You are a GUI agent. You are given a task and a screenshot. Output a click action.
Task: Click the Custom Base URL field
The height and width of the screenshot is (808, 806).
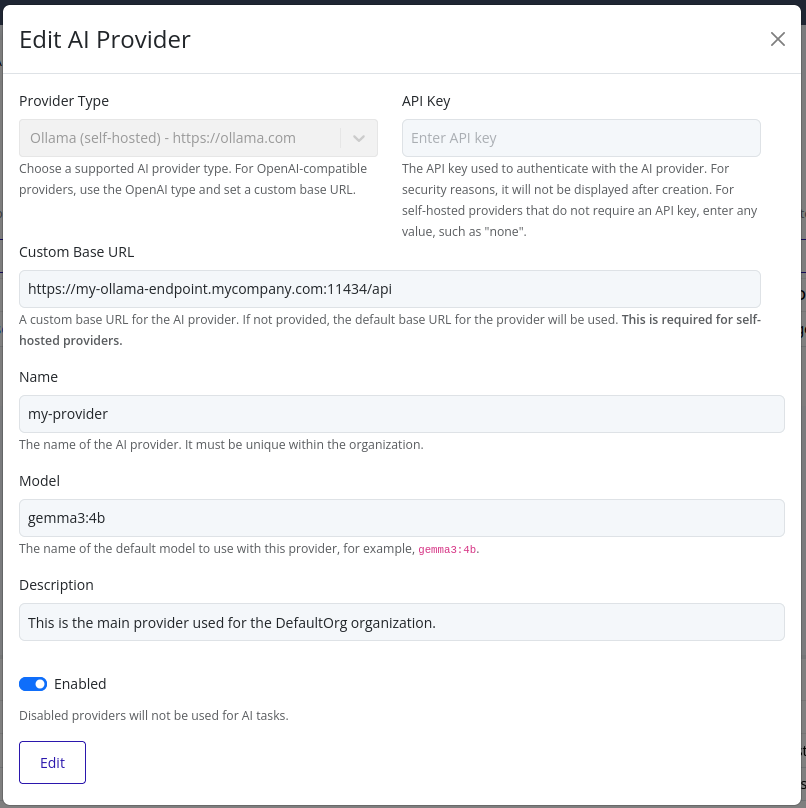coord(400,288)
